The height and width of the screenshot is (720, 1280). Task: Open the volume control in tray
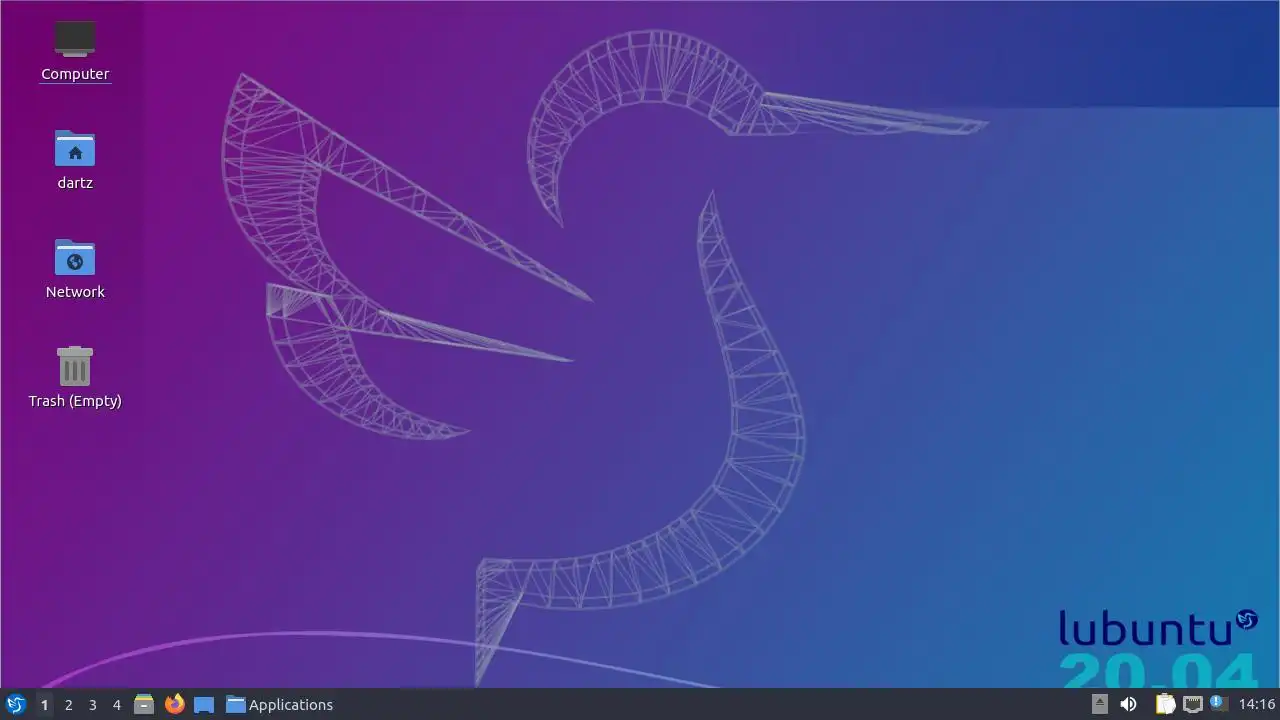[1128, 704]
